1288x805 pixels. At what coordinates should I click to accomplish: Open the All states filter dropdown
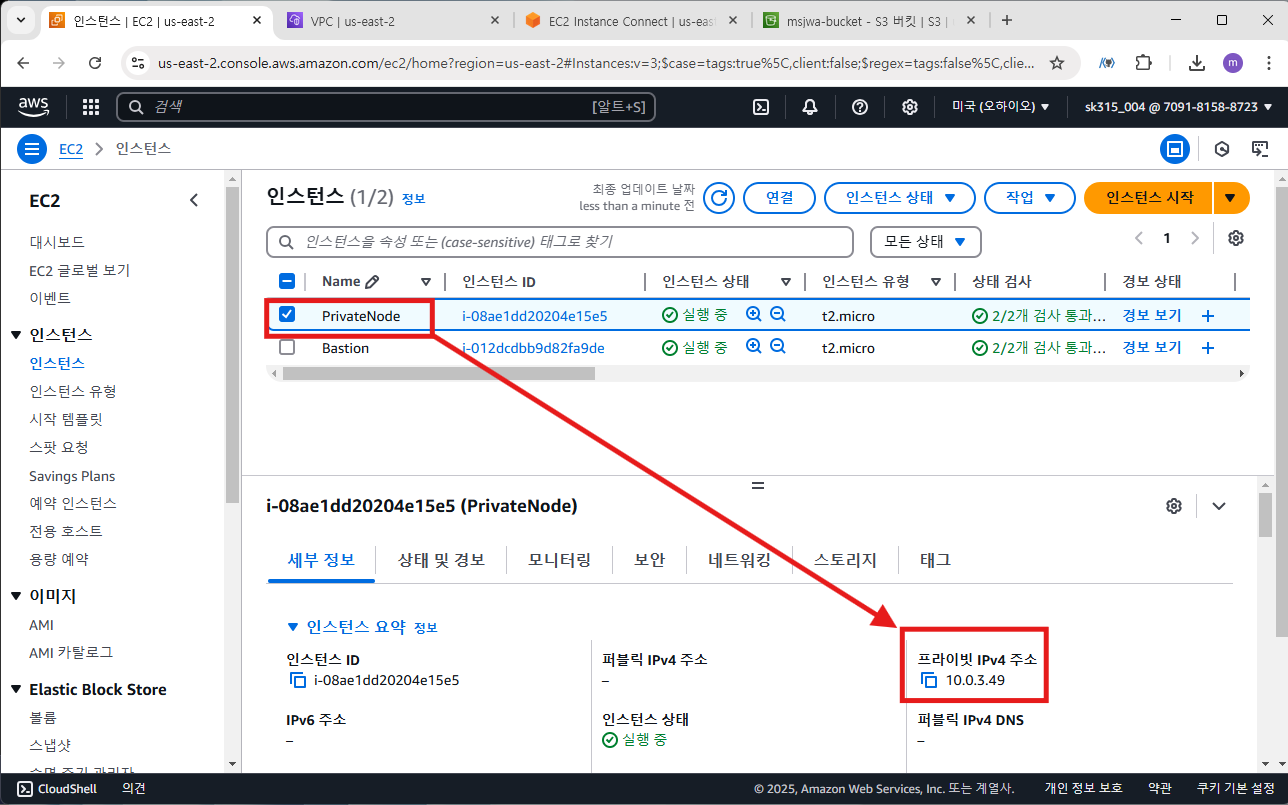926,242
